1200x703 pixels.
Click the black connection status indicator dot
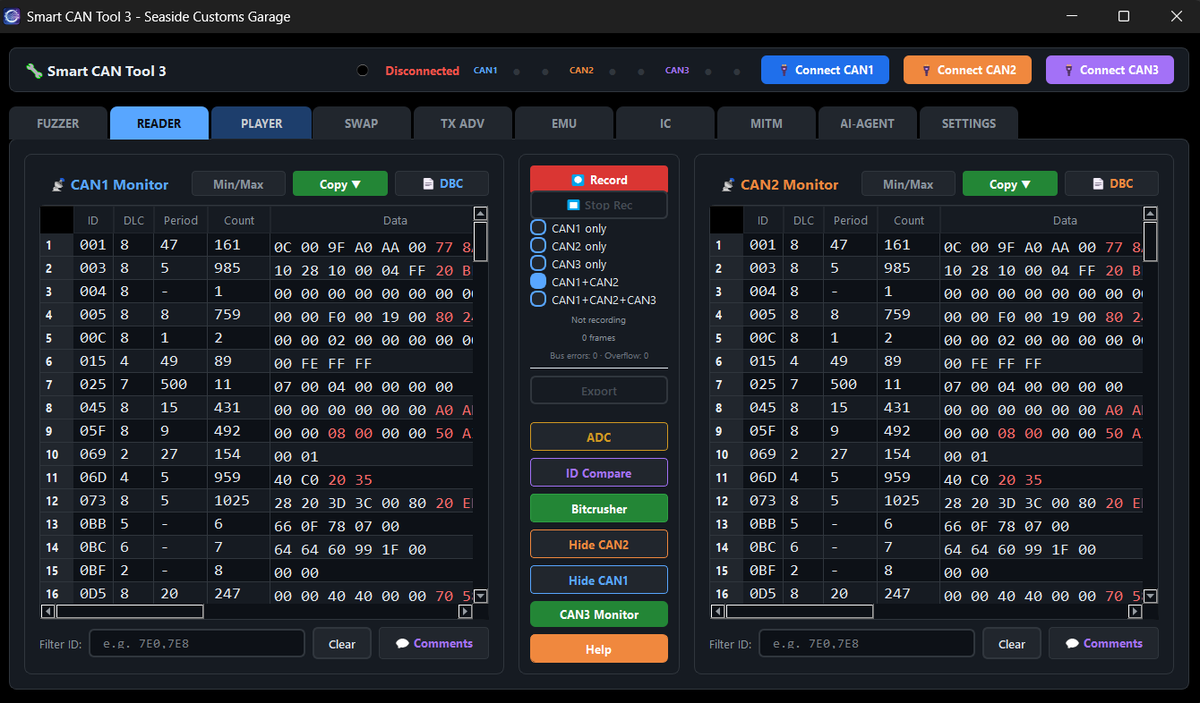pos(362,71)
